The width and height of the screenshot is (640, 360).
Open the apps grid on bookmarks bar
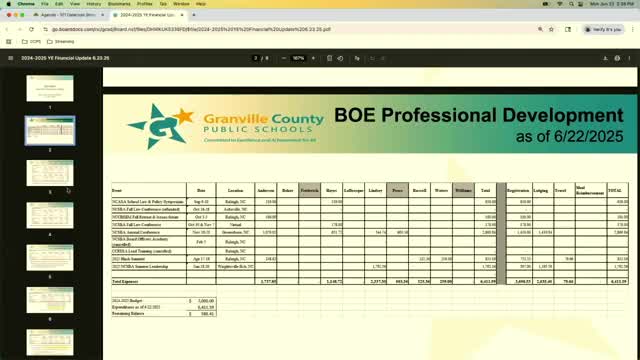tap(9, 42)
